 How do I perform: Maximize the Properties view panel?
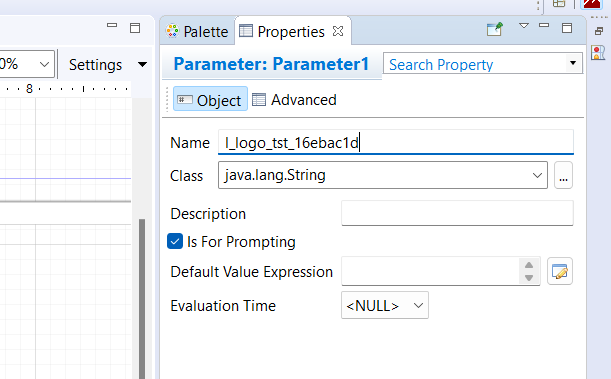567,28
